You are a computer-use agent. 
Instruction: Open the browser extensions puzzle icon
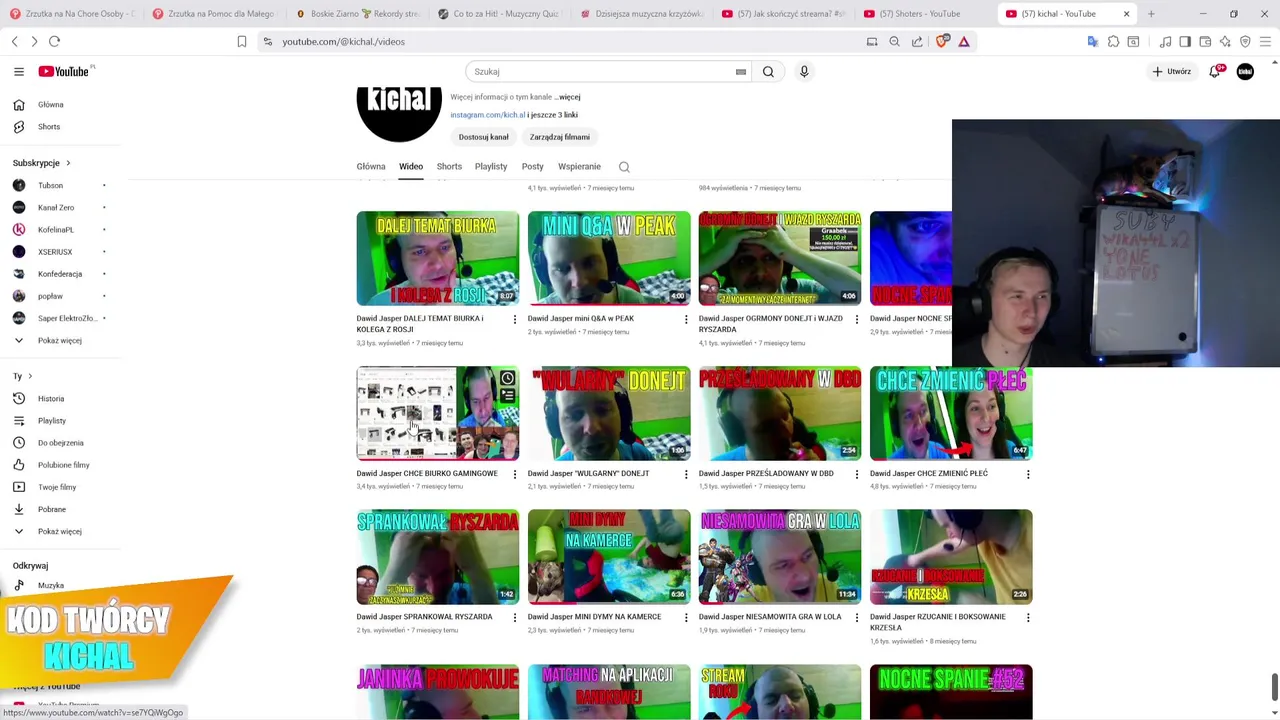click(1113, 41)
